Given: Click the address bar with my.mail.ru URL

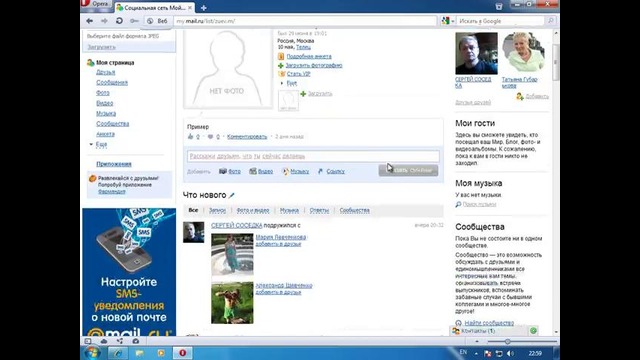Looking at the screenshot, I should click(x=305, y=21).
